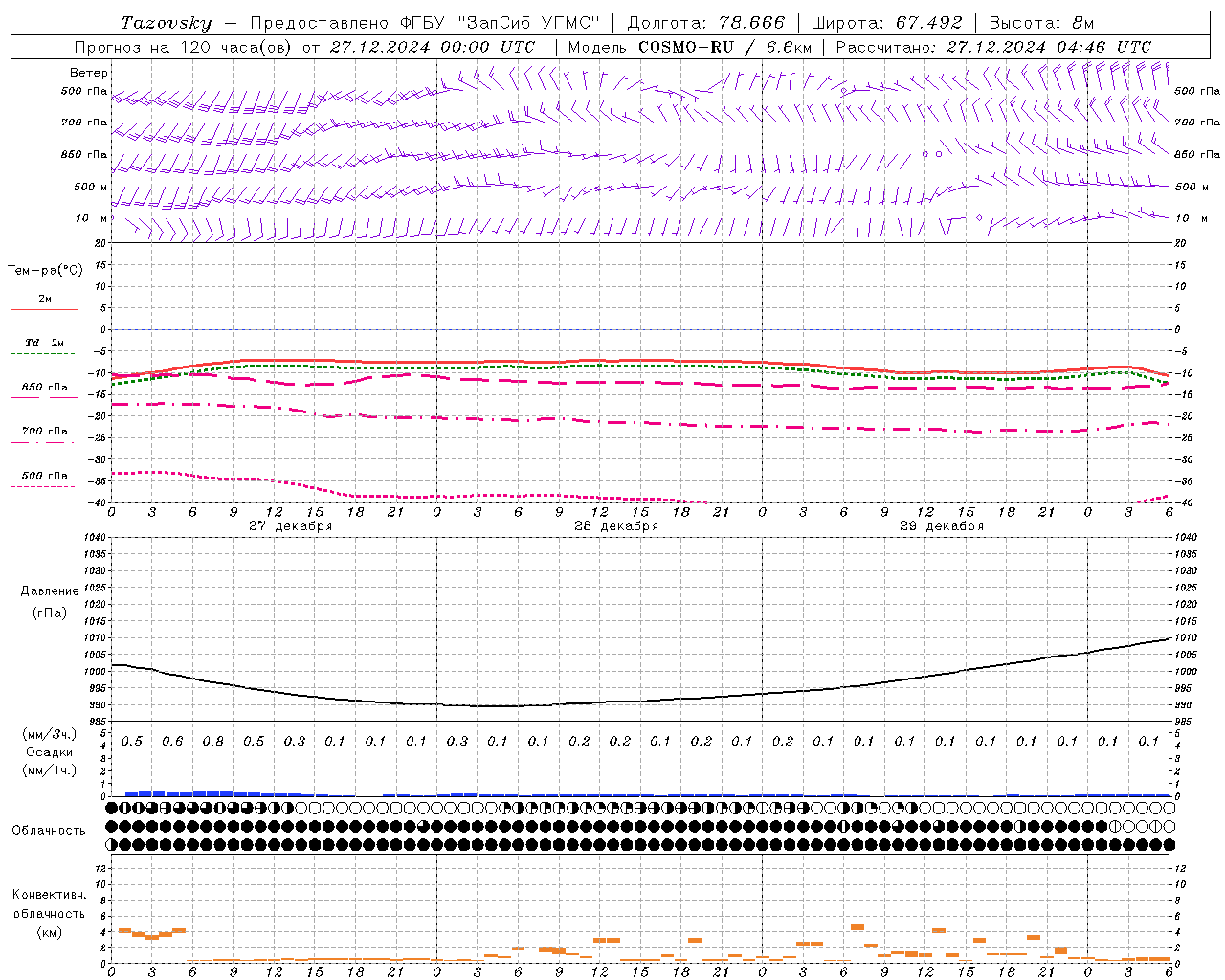
Task: Select the 500 м wind level label at left
Action: coord(91,187)
